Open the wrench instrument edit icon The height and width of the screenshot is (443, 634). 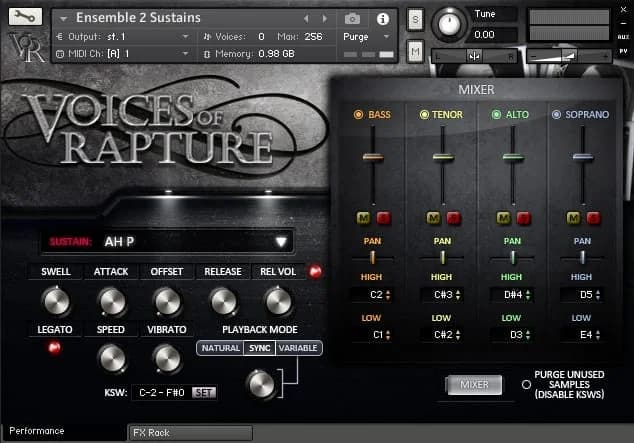(25, 17)
